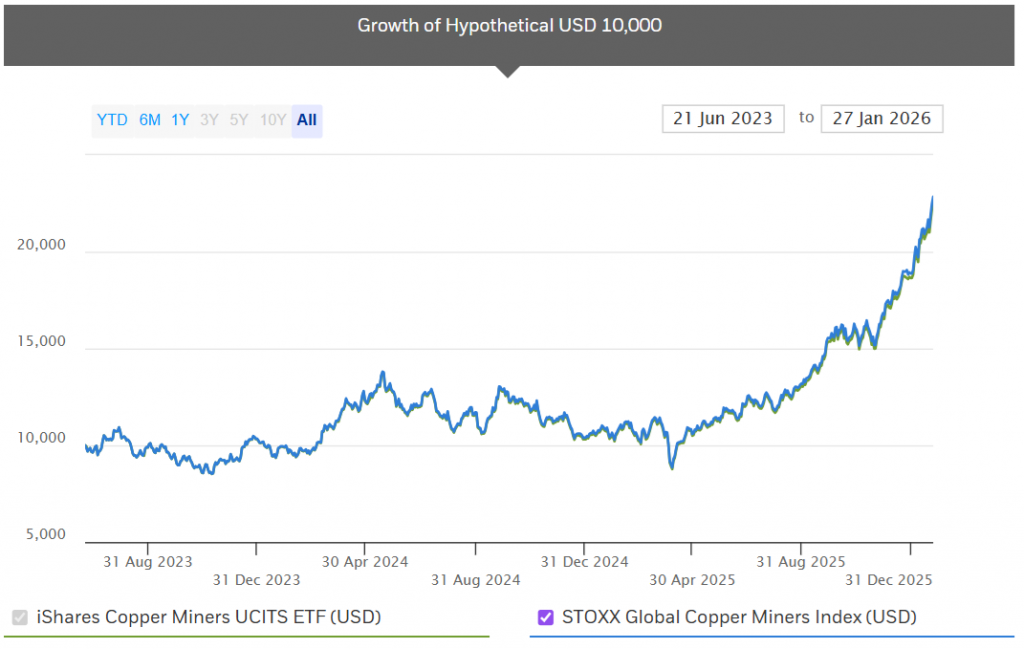Switch chart range to 6M
Screen dimensions: 1024x649
click(149, 120)
